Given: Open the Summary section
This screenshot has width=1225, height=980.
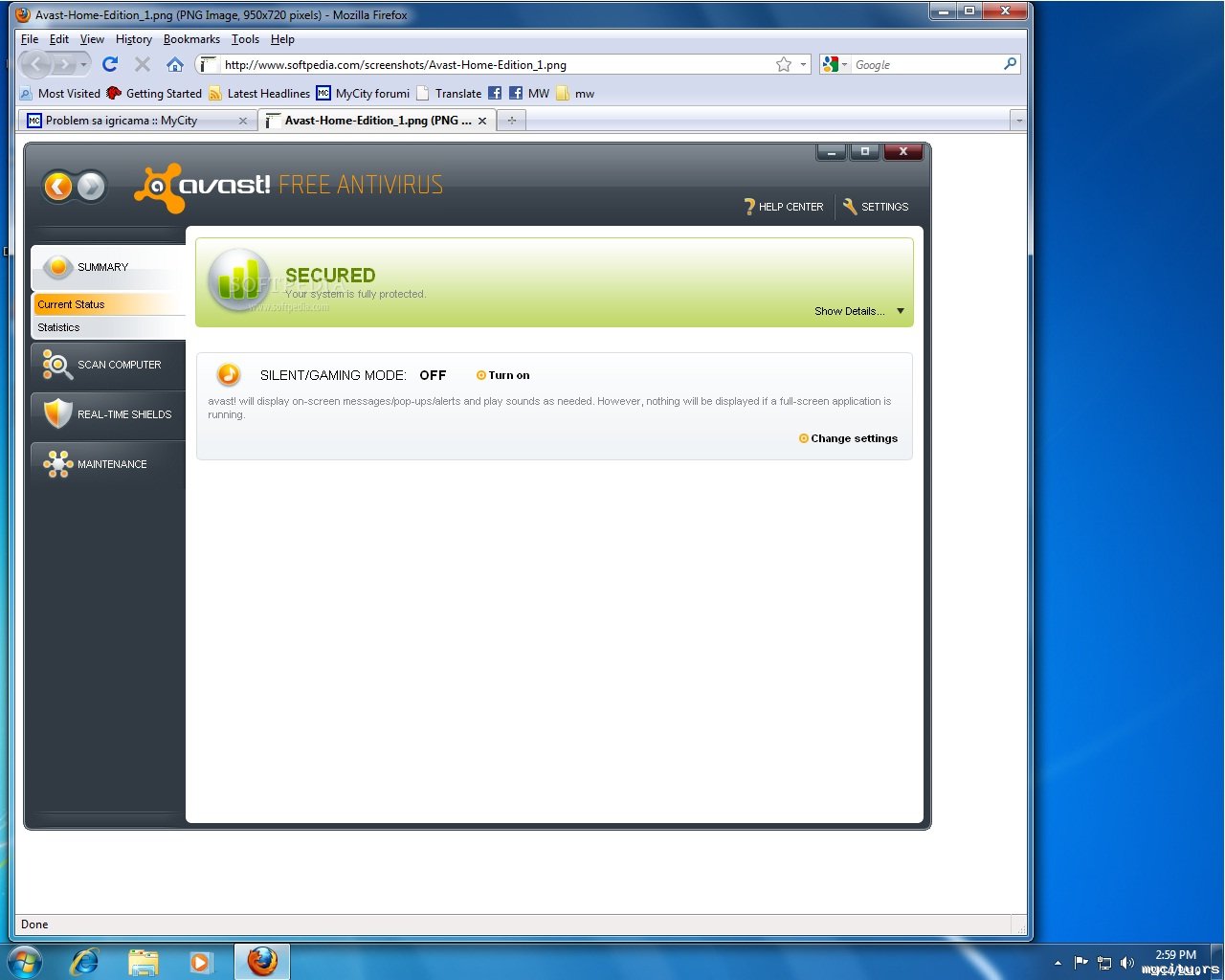Looking at the screenshot, I should coord(108,268).
